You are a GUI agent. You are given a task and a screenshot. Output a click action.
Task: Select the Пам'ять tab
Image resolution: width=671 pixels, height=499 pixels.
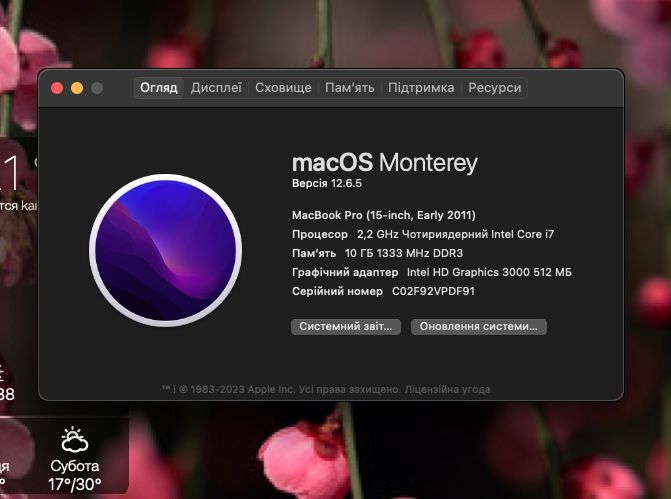point(350,88)
